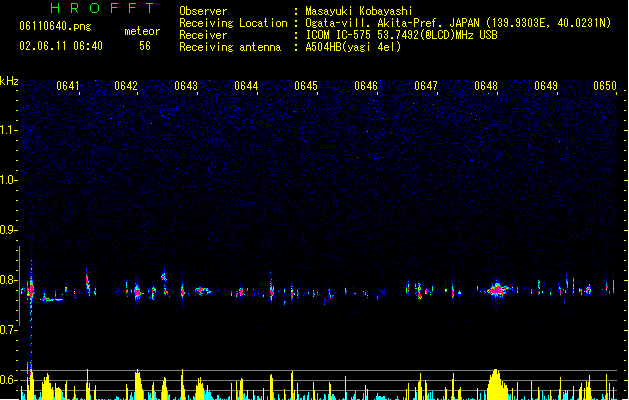The height and width of the screenshot is (400, 629).
Task: Click the 0643 time marker
Action: point(186,86)
